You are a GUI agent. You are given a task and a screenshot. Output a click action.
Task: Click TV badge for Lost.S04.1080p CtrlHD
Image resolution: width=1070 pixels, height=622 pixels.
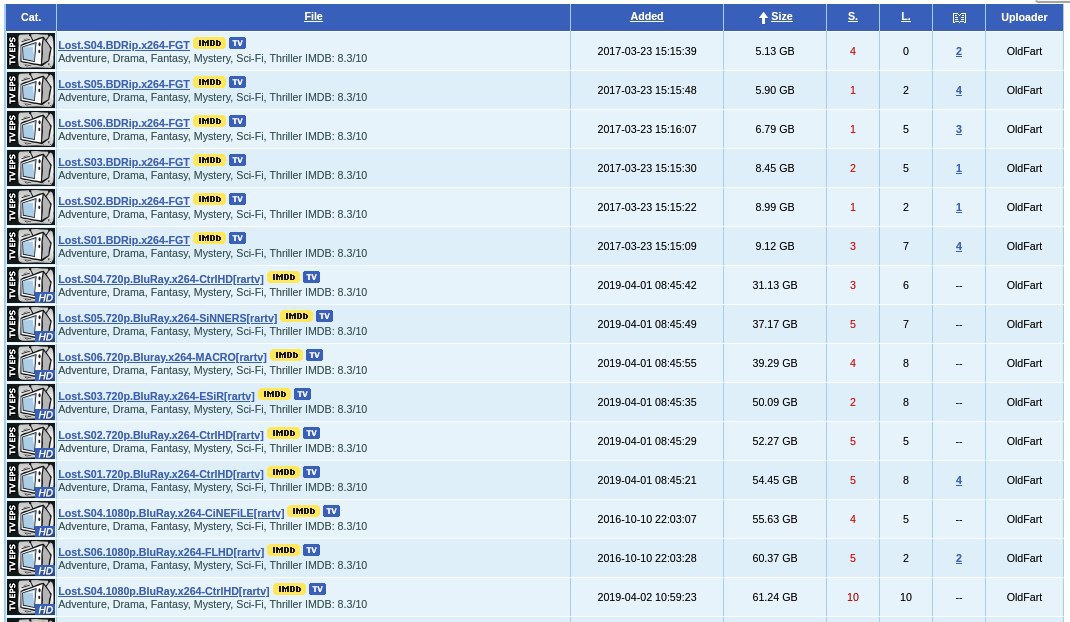coord(317,589)
